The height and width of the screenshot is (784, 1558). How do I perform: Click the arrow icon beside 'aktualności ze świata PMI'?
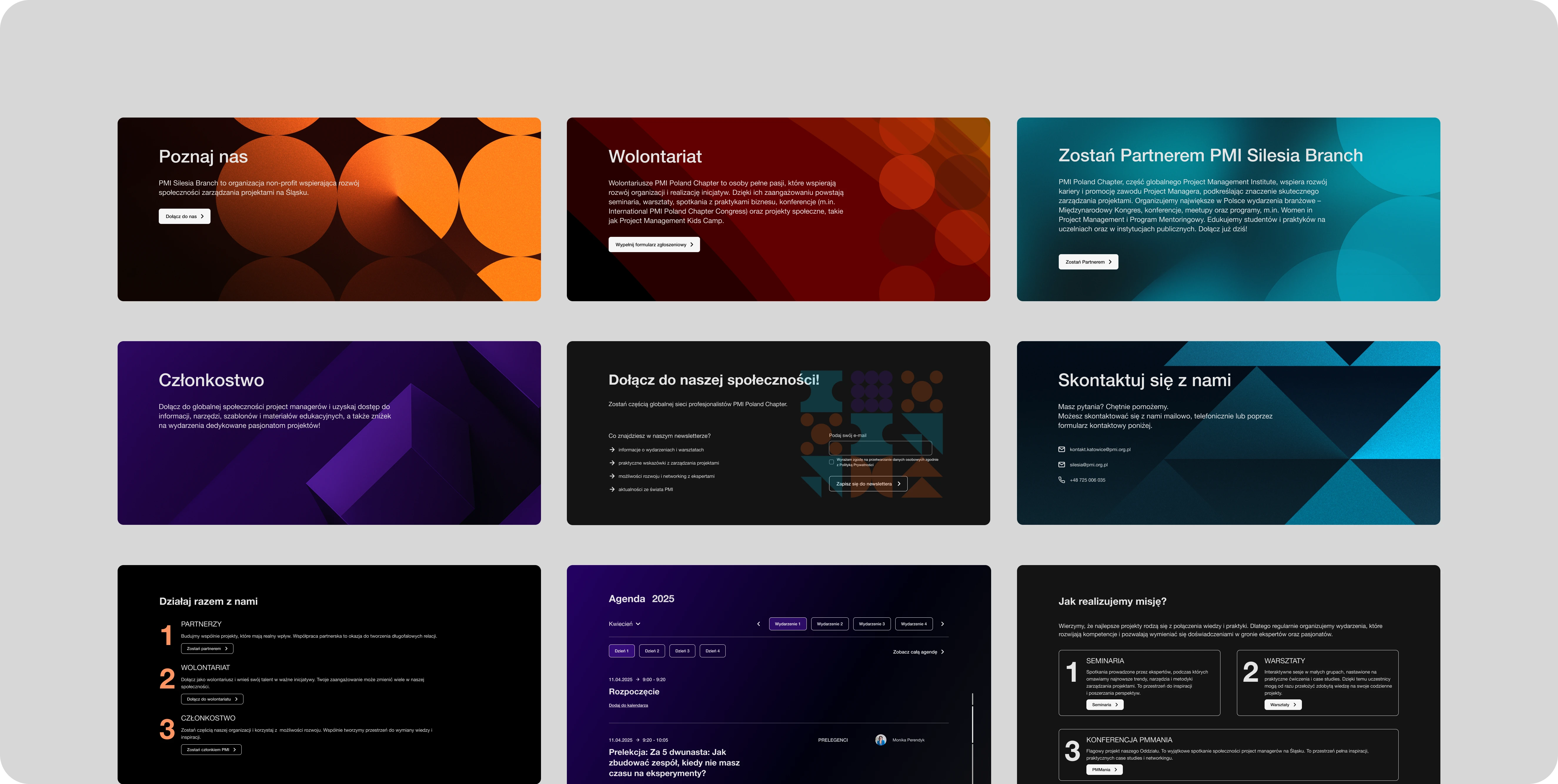click(612, 489)
